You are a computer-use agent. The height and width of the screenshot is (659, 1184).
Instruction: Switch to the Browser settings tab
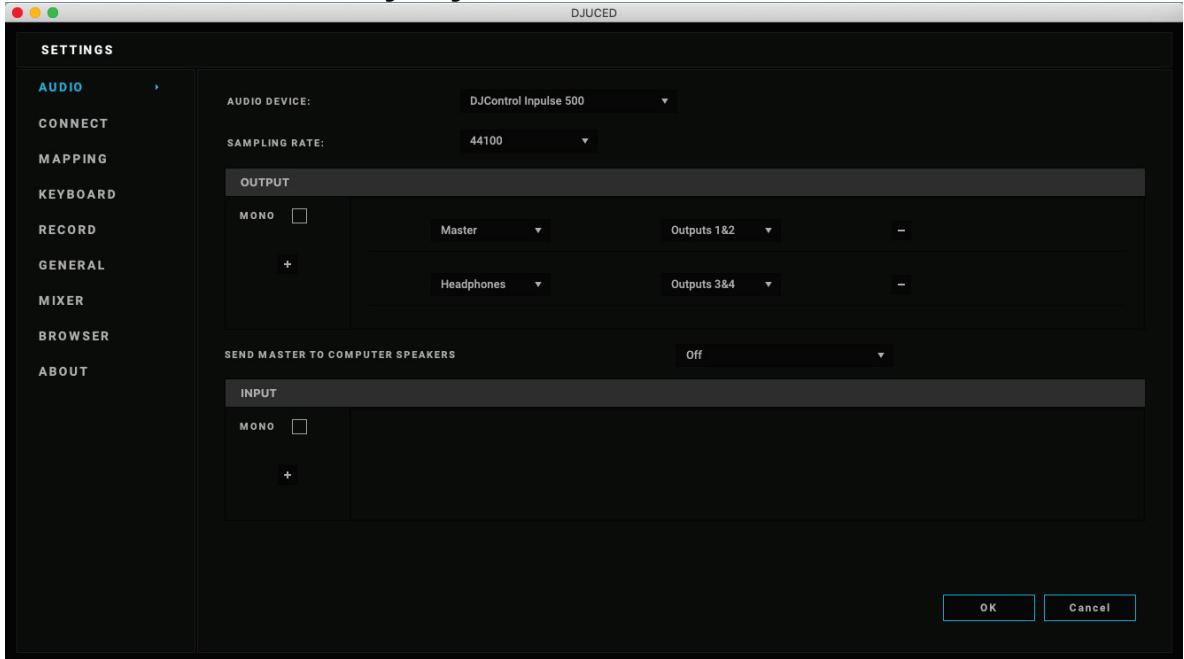click(x=74, y=336)
